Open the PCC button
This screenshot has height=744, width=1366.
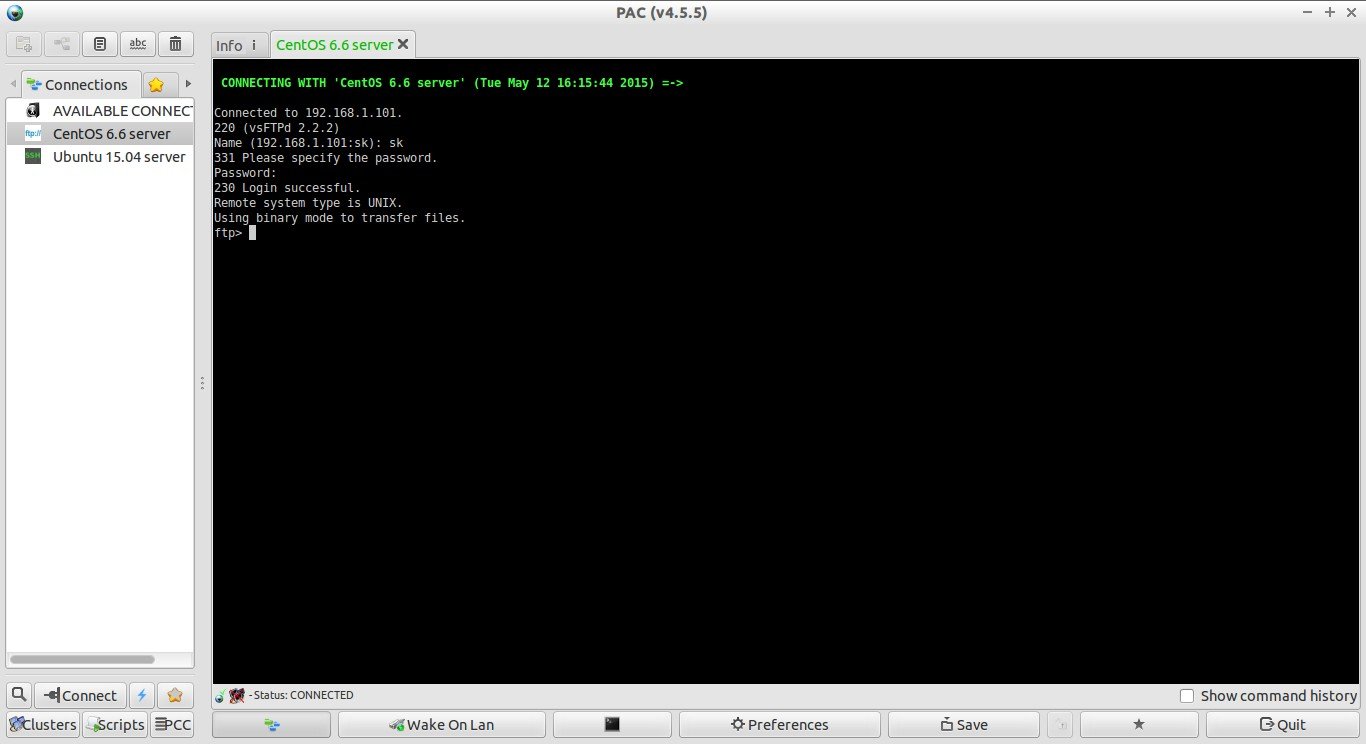pyautogui.click(x=172, y=725)
